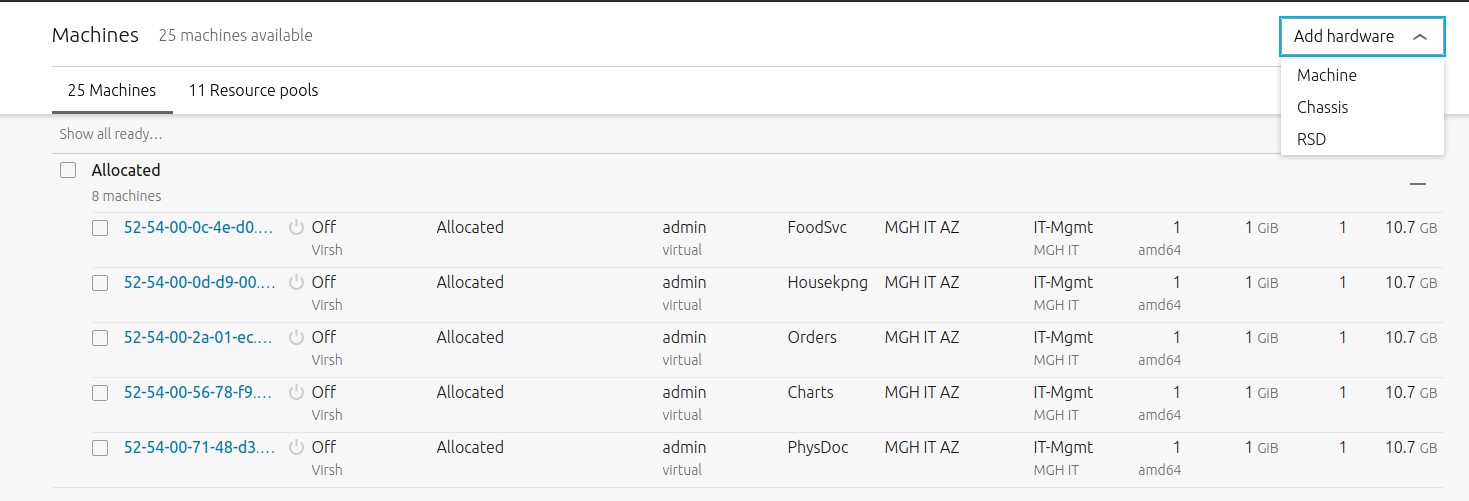The image size is (1469, 501).
Task: Click power icon for machine 52-54-00-2a-01-ec
Action: pos(296,338)
